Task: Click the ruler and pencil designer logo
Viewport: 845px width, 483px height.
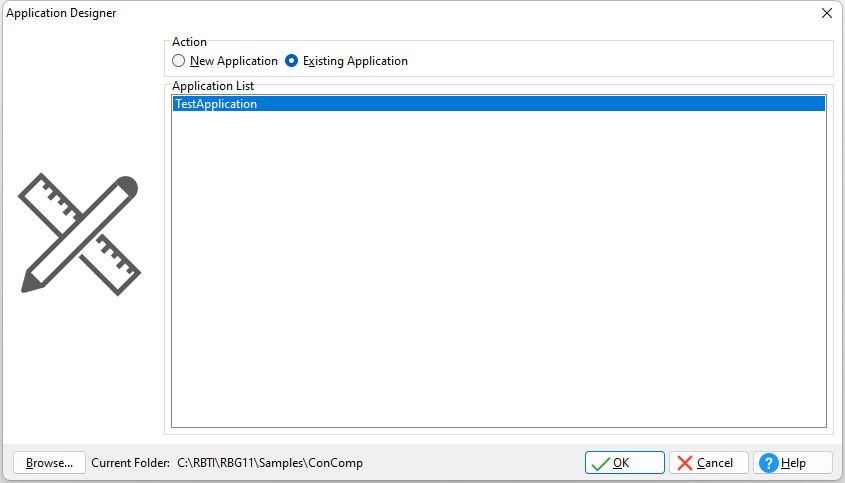Action: click(x=80, y=234)
